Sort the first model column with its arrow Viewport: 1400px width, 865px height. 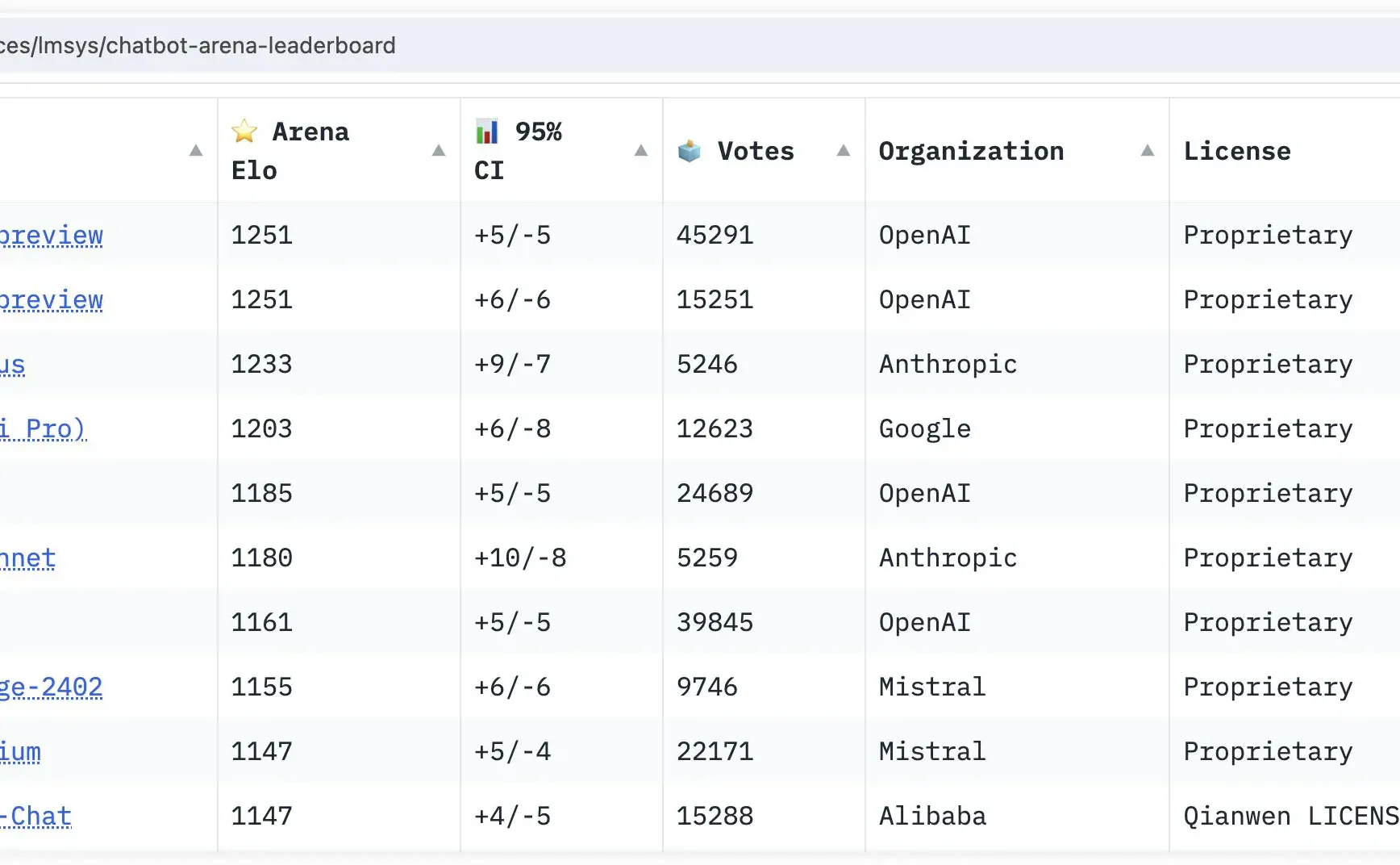(x=196, y=151)
